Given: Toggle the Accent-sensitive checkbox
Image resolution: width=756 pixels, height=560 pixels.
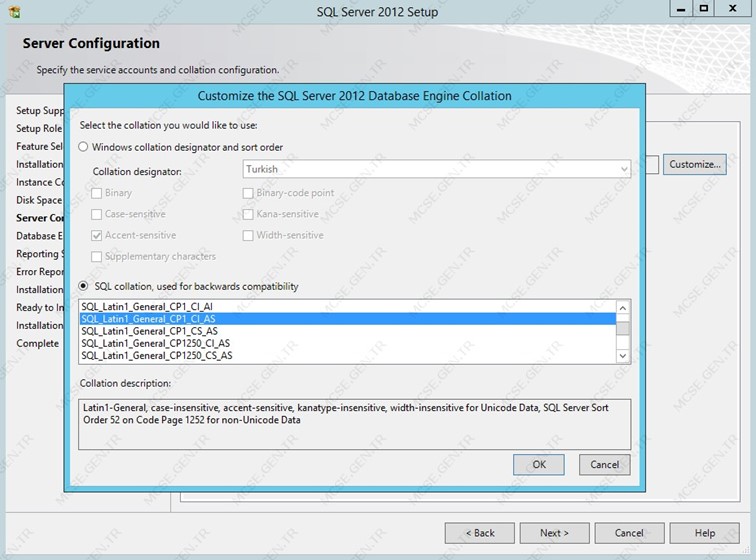Looking at the screenshot, I should pos(96,235).
